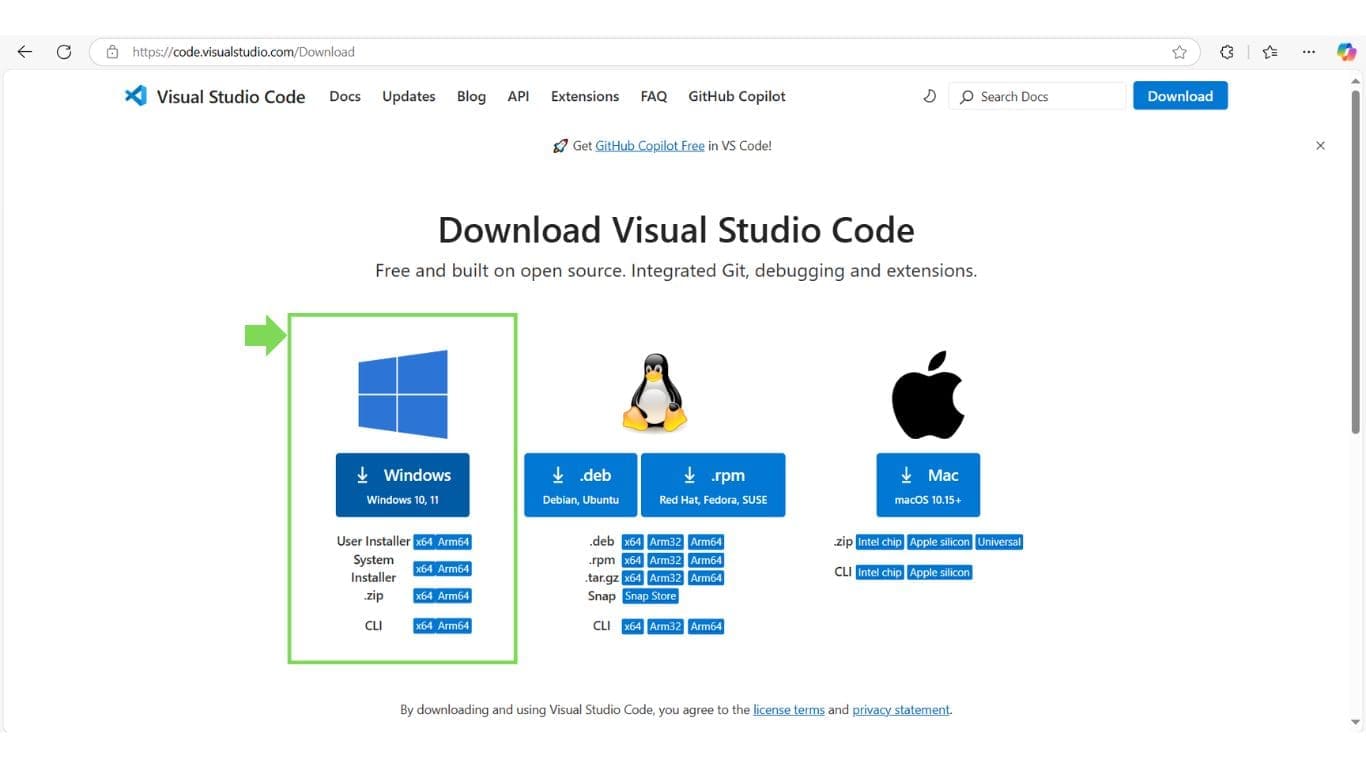
Task: Select Linux .deb Arm32 download
Action: (x=665, y=542)
